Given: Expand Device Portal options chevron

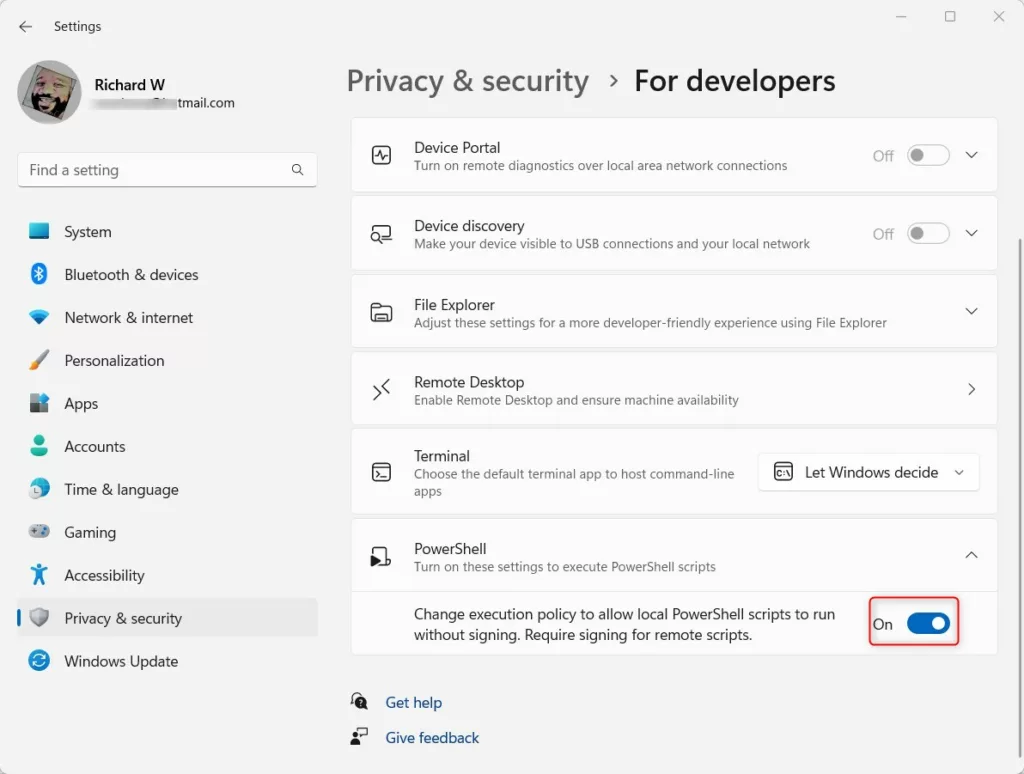Looking at the screenshot, I should click(972, 155).
